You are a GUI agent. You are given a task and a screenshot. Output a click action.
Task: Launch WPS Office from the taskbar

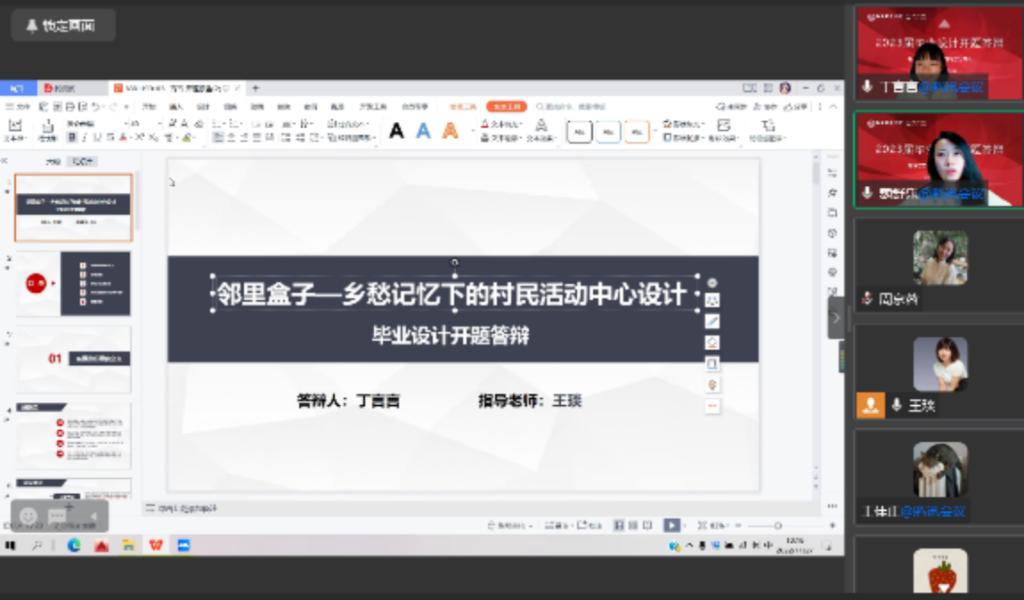tap(155, 545)
